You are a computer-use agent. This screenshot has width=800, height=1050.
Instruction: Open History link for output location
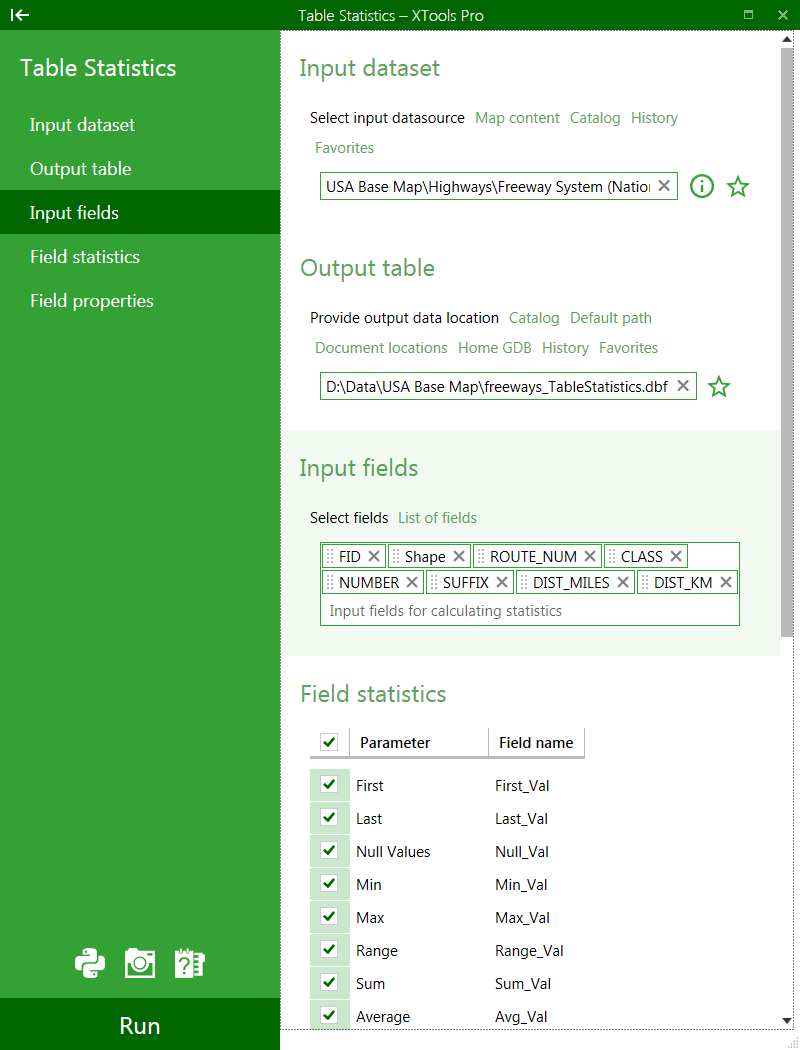566,348
